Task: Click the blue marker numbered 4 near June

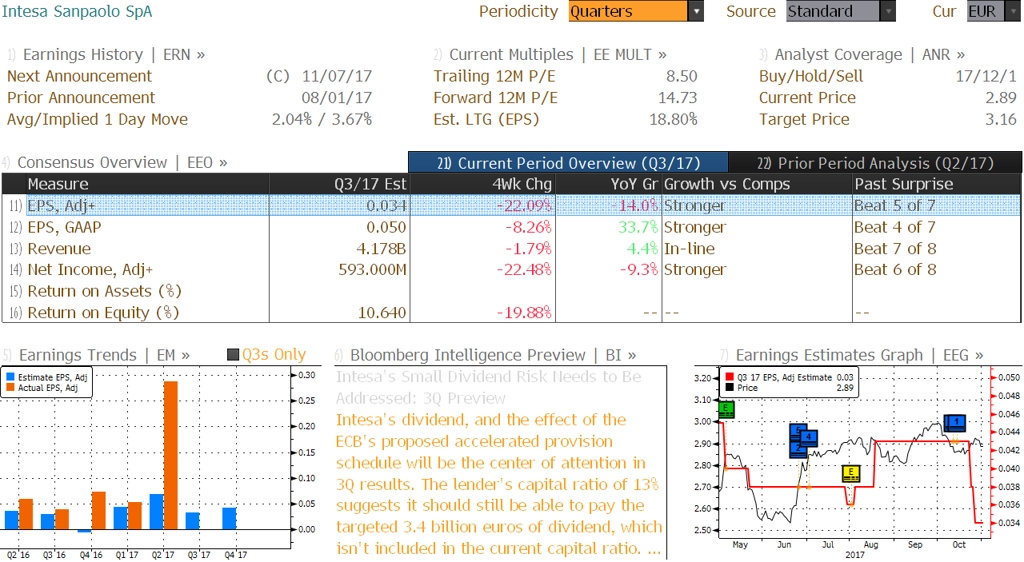Action: 808,436
